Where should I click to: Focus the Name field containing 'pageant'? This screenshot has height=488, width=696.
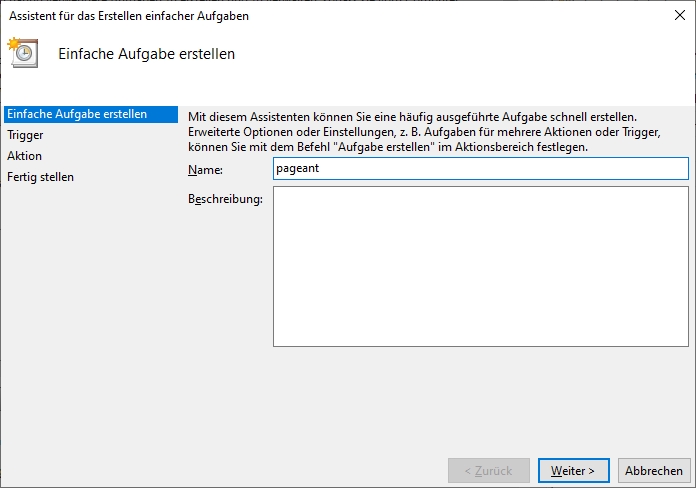point(480,169)
